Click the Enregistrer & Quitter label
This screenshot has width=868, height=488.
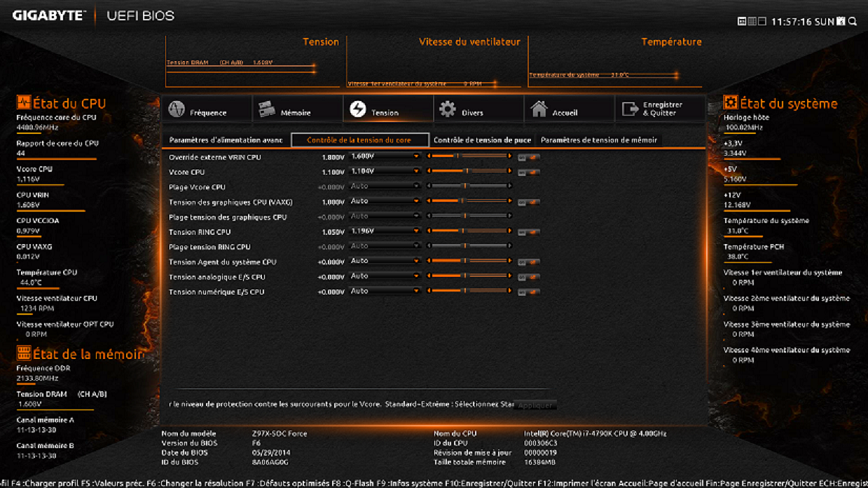coord(663,109)
